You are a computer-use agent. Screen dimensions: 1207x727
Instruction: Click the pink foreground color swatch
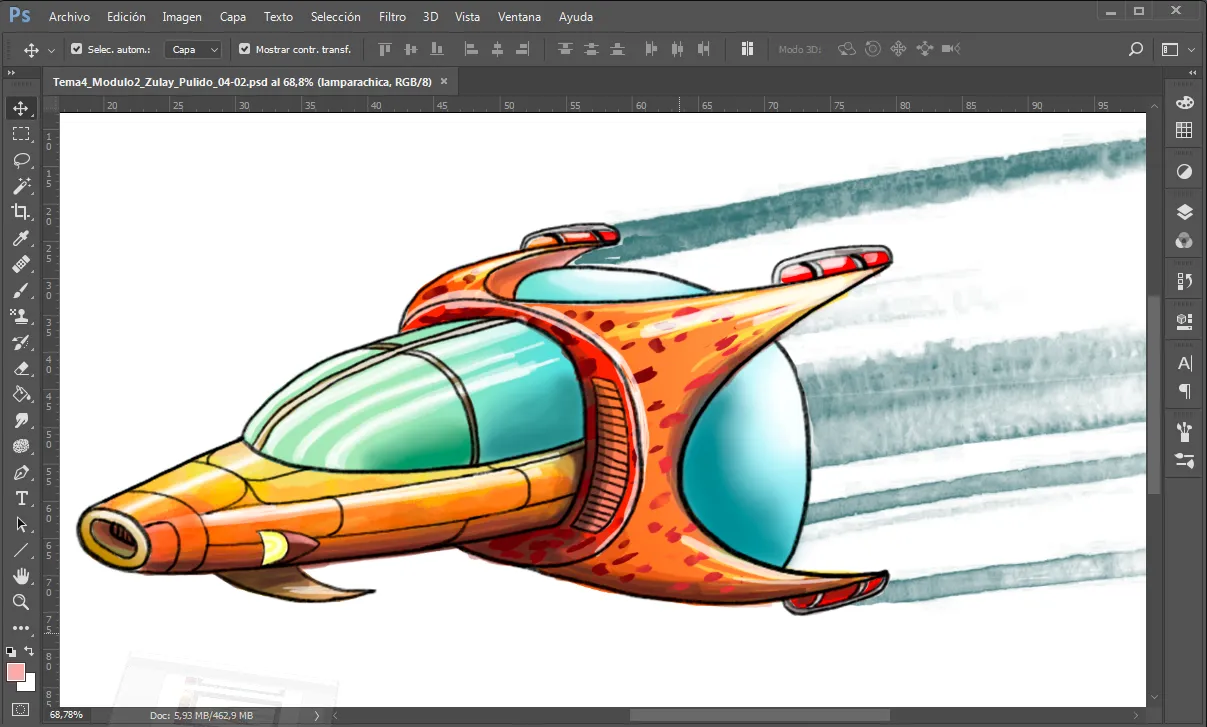15,672
